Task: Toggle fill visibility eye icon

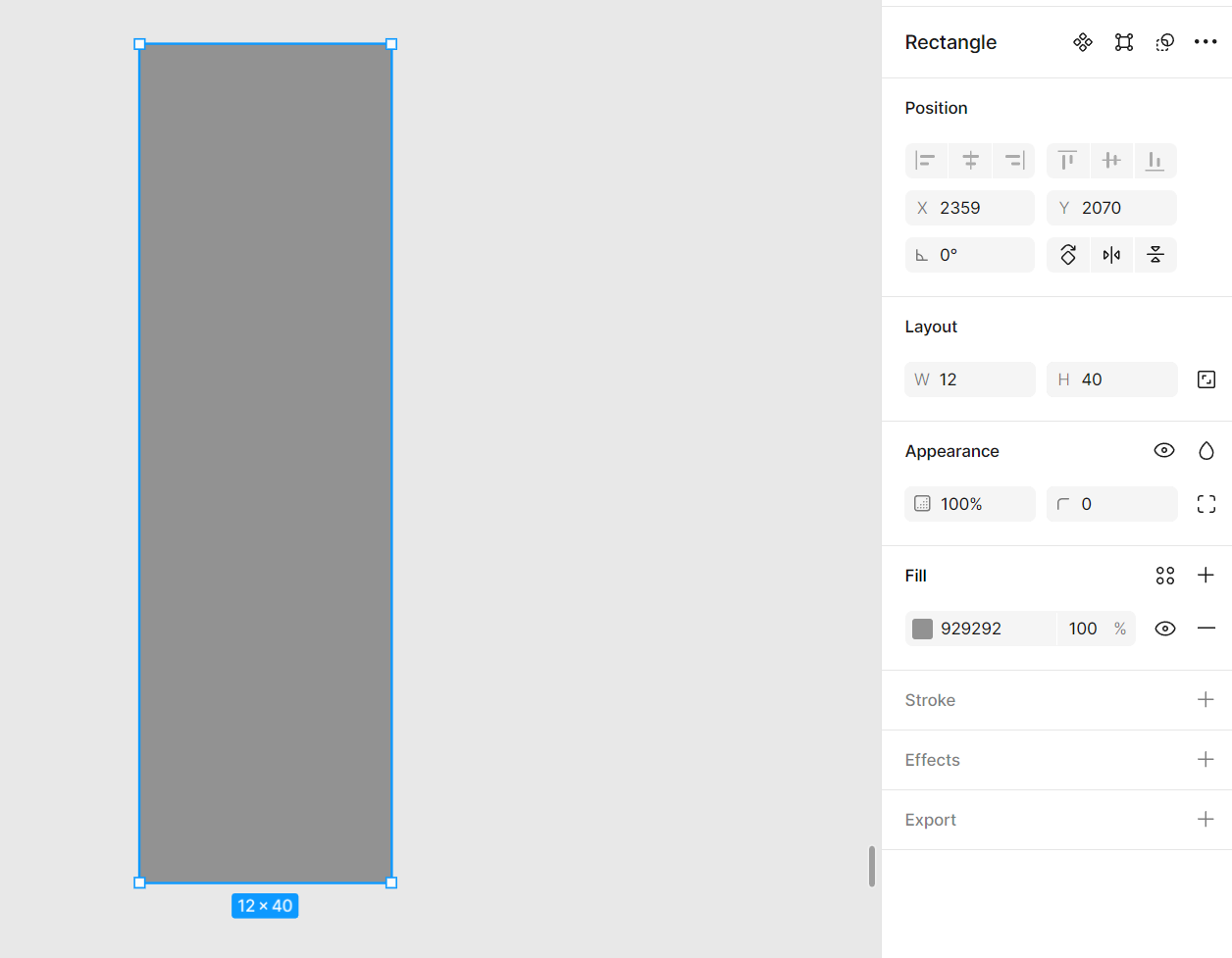Action: [x=1164, y=629]
